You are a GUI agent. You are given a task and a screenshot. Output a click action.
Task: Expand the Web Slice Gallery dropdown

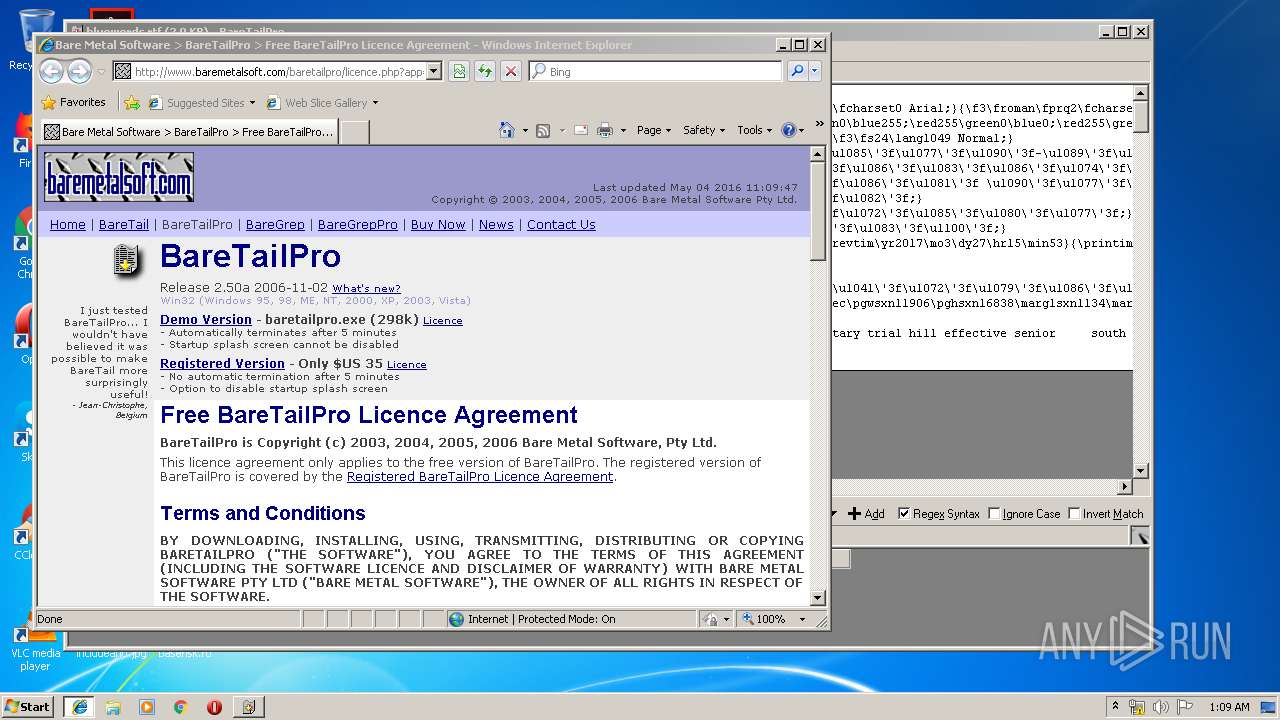tap(375, 102)
